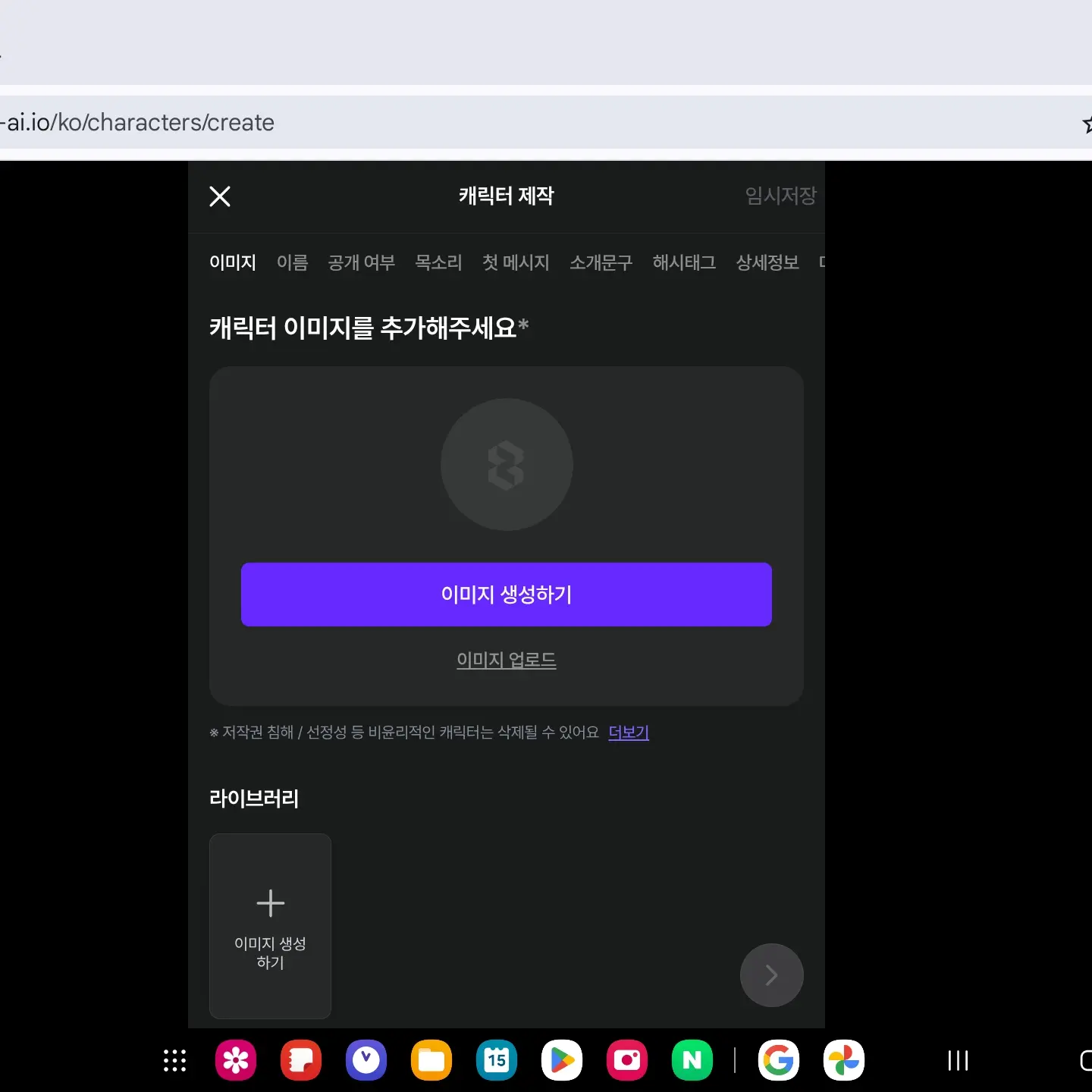Click the circular character avatar placeholder
This screenshot has height=1092, width=1092.
pos(507,464)
